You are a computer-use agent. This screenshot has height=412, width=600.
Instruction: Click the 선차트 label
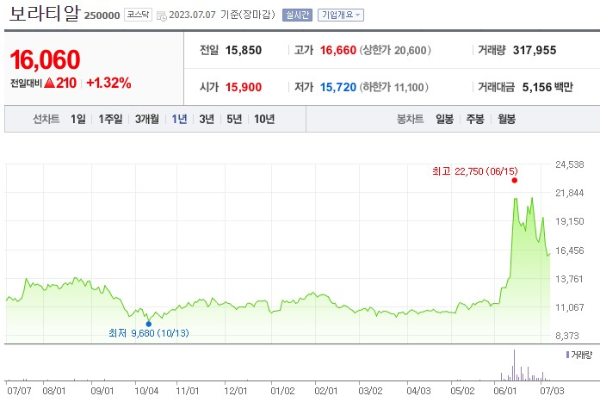pos(46,119)
